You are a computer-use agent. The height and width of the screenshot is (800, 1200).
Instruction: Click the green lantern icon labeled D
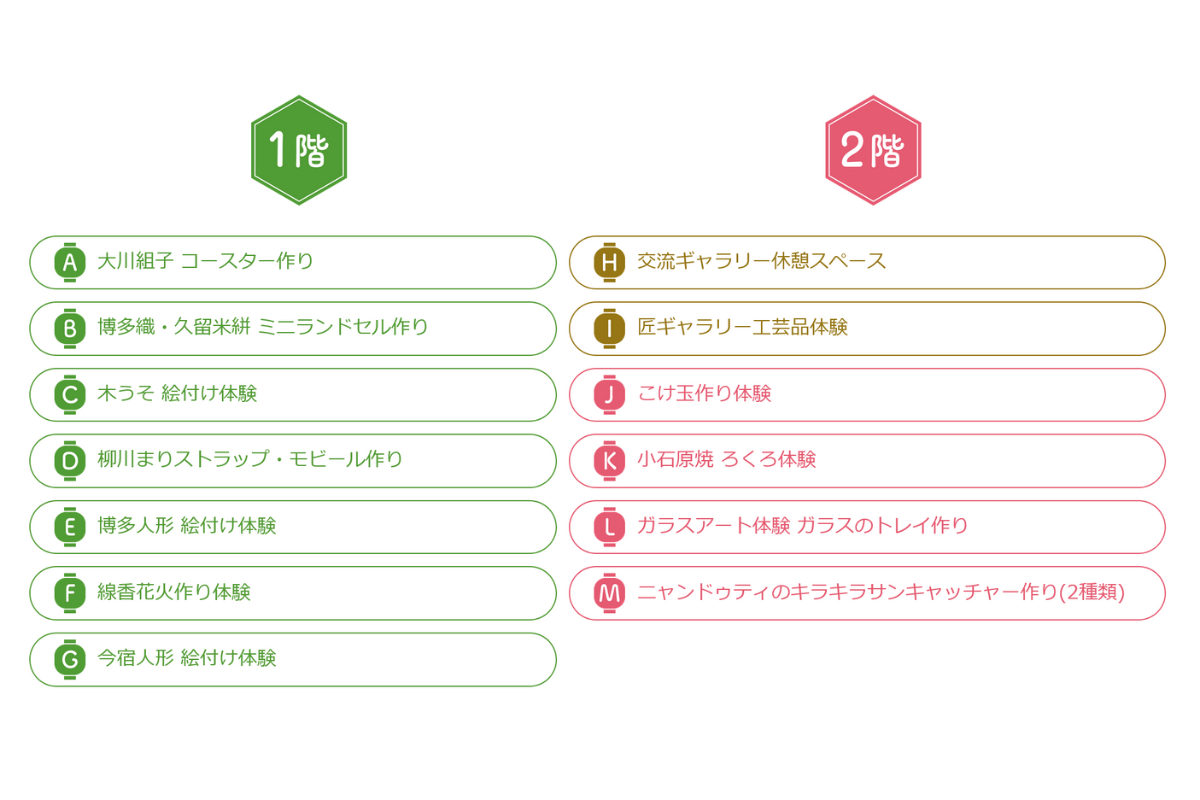70,460
